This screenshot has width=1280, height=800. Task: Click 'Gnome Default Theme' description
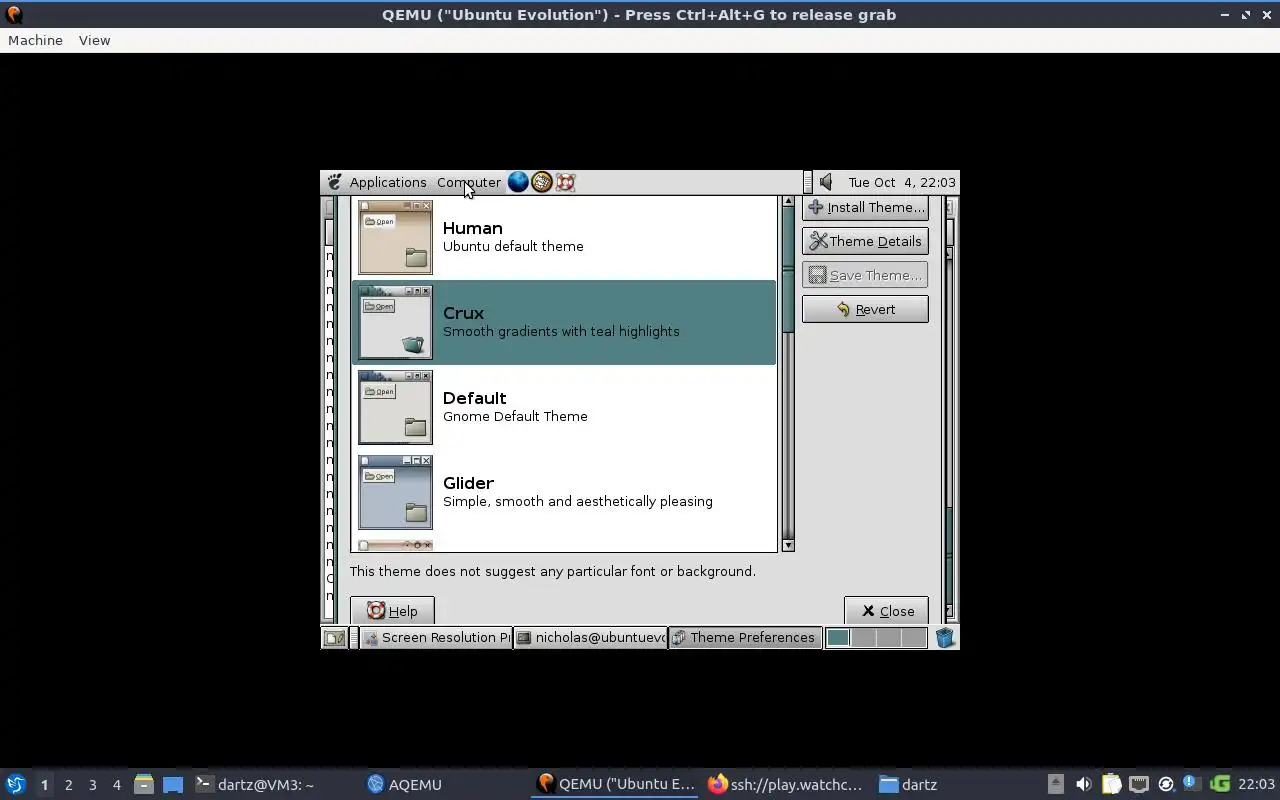coord(515,416)
